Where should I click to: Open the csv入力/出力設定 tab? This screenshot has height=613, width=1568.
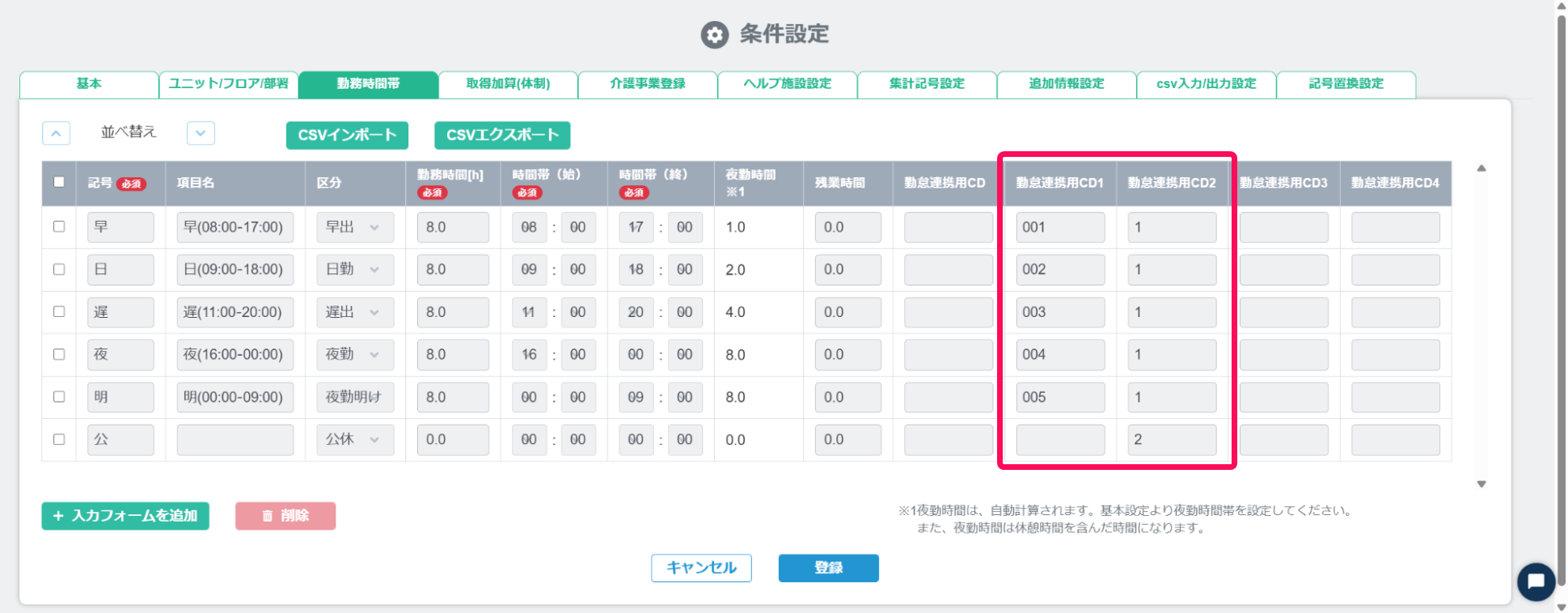pos(1206,84)
